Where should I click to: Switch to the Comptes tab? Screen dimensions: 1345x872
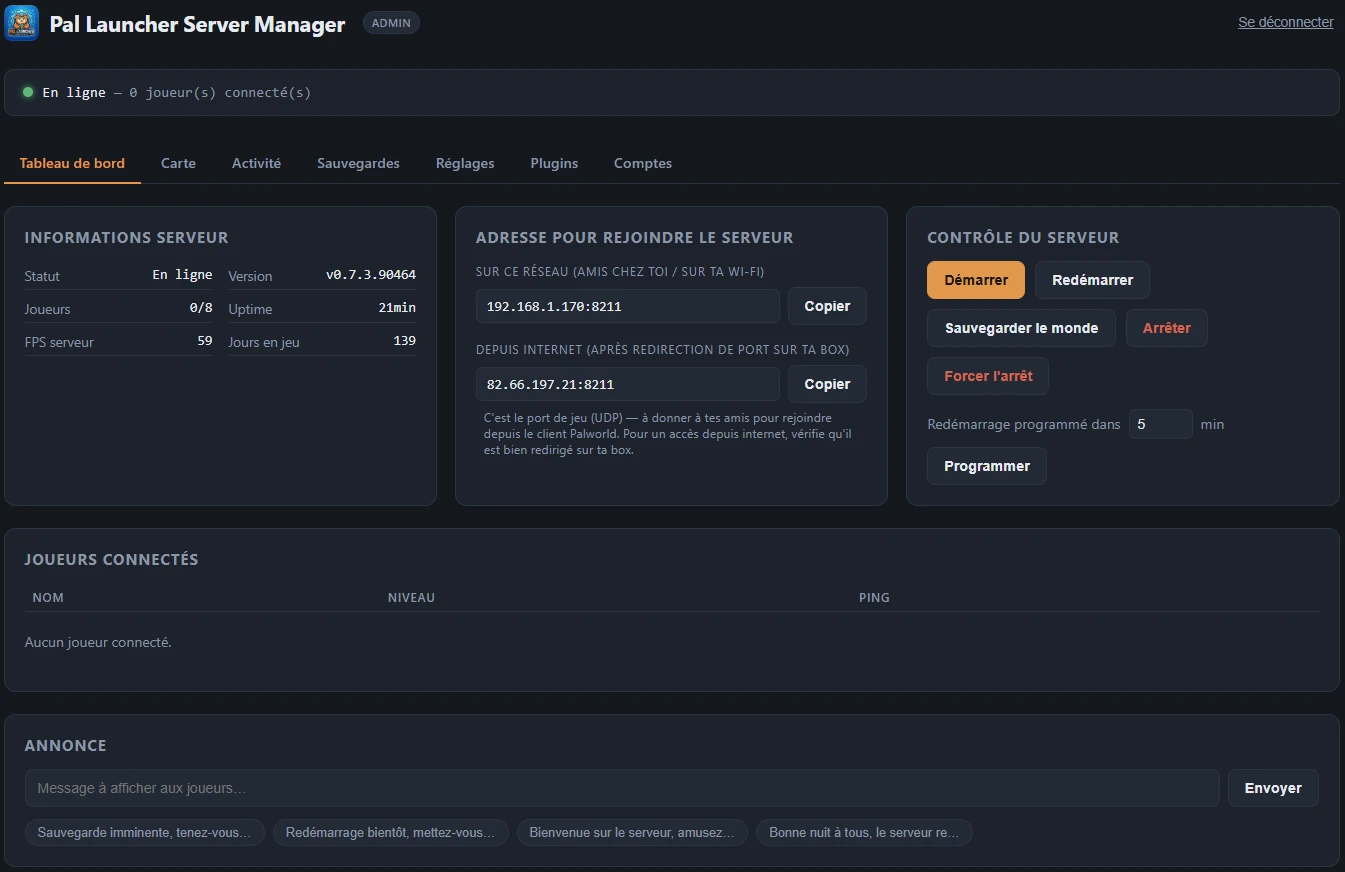point(643,163)
